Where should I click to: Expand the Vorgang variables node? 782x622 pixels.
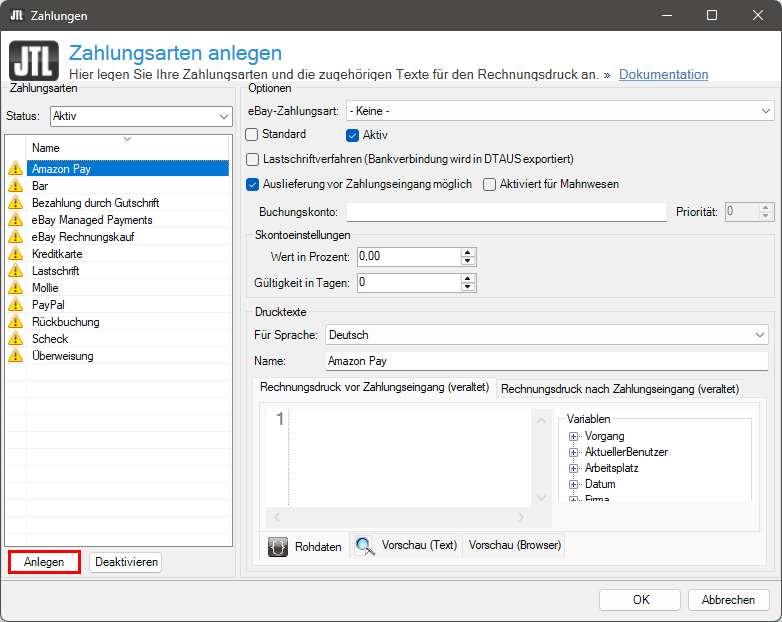click(574, 437)
